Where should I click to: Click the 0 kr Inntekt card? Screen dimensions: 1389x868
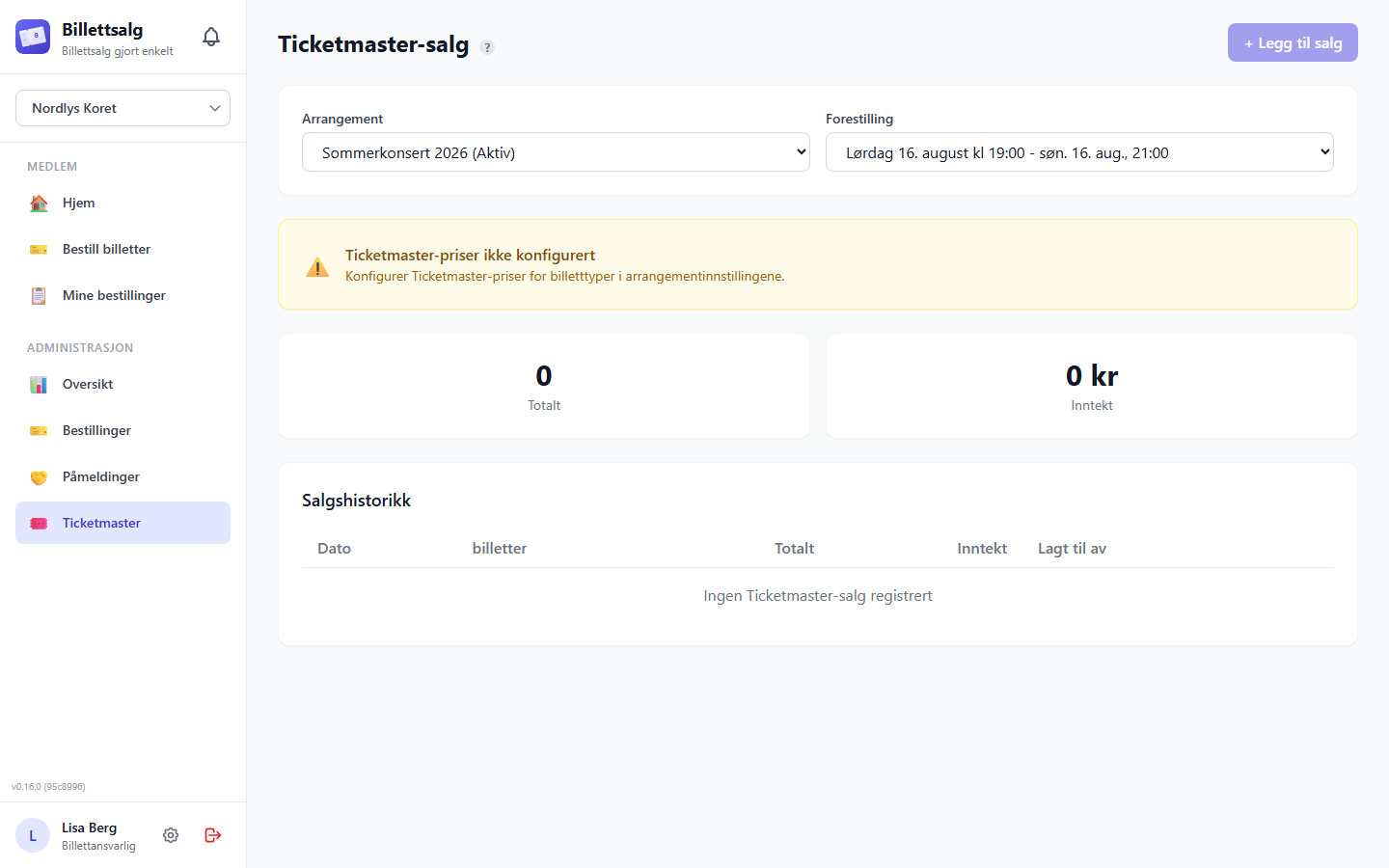click(1092, 386)
